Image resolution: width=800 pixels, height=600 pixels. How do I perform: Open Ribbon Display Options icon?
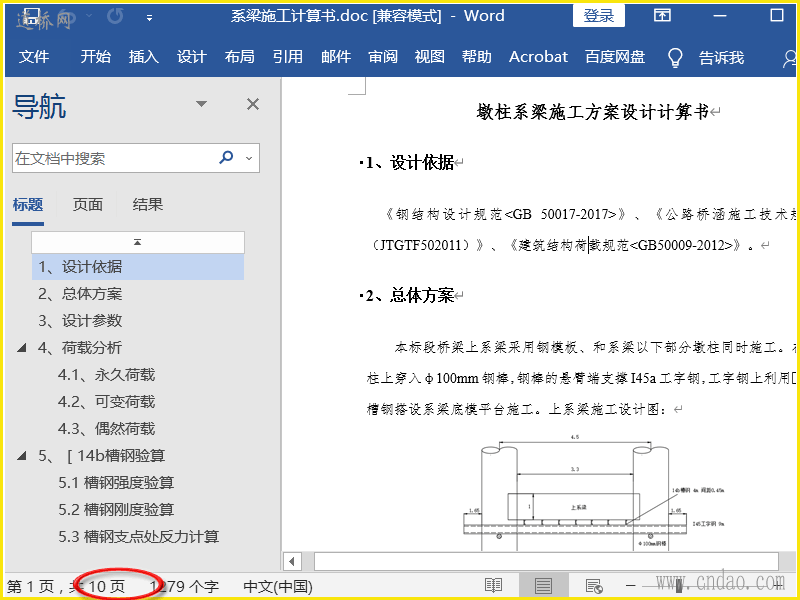[662, 15]
